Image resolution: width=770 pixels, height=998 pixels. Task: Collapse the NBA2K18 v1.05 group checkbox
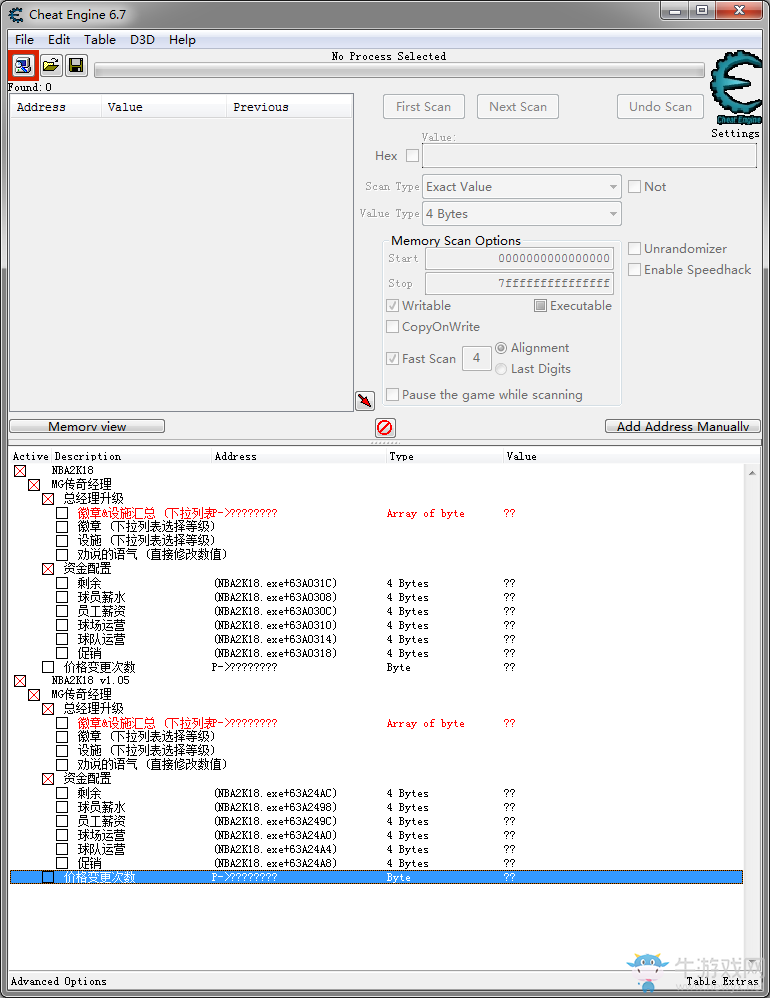pyautogui.click(x=20, y=680)
